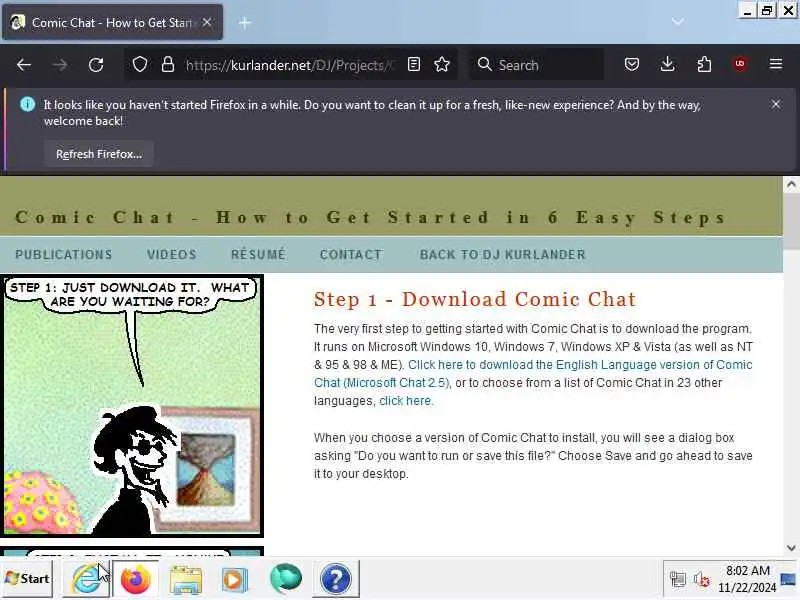
Task: Open the Extensions puzzle icon
Action: 704,64
